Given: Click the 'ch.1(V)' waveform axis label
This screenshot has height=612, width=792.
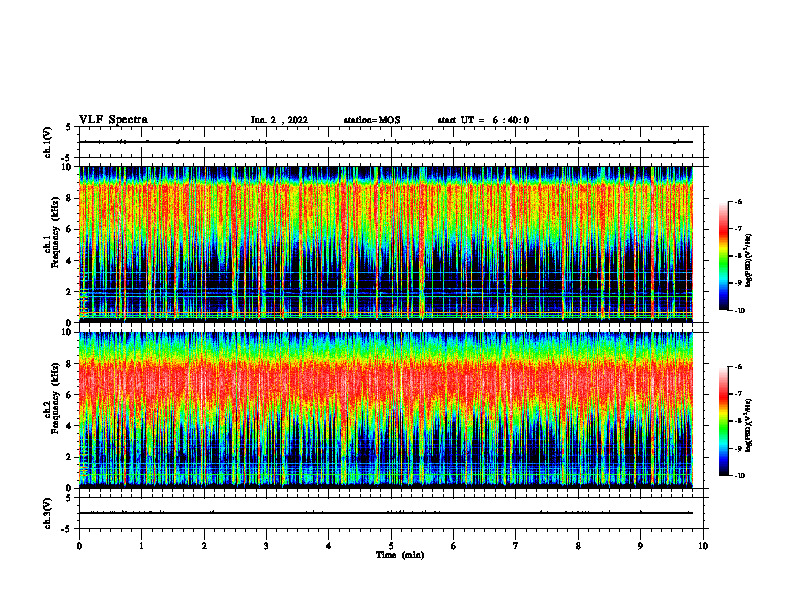Looking at the screenshot, I should (x=48, y=142).
